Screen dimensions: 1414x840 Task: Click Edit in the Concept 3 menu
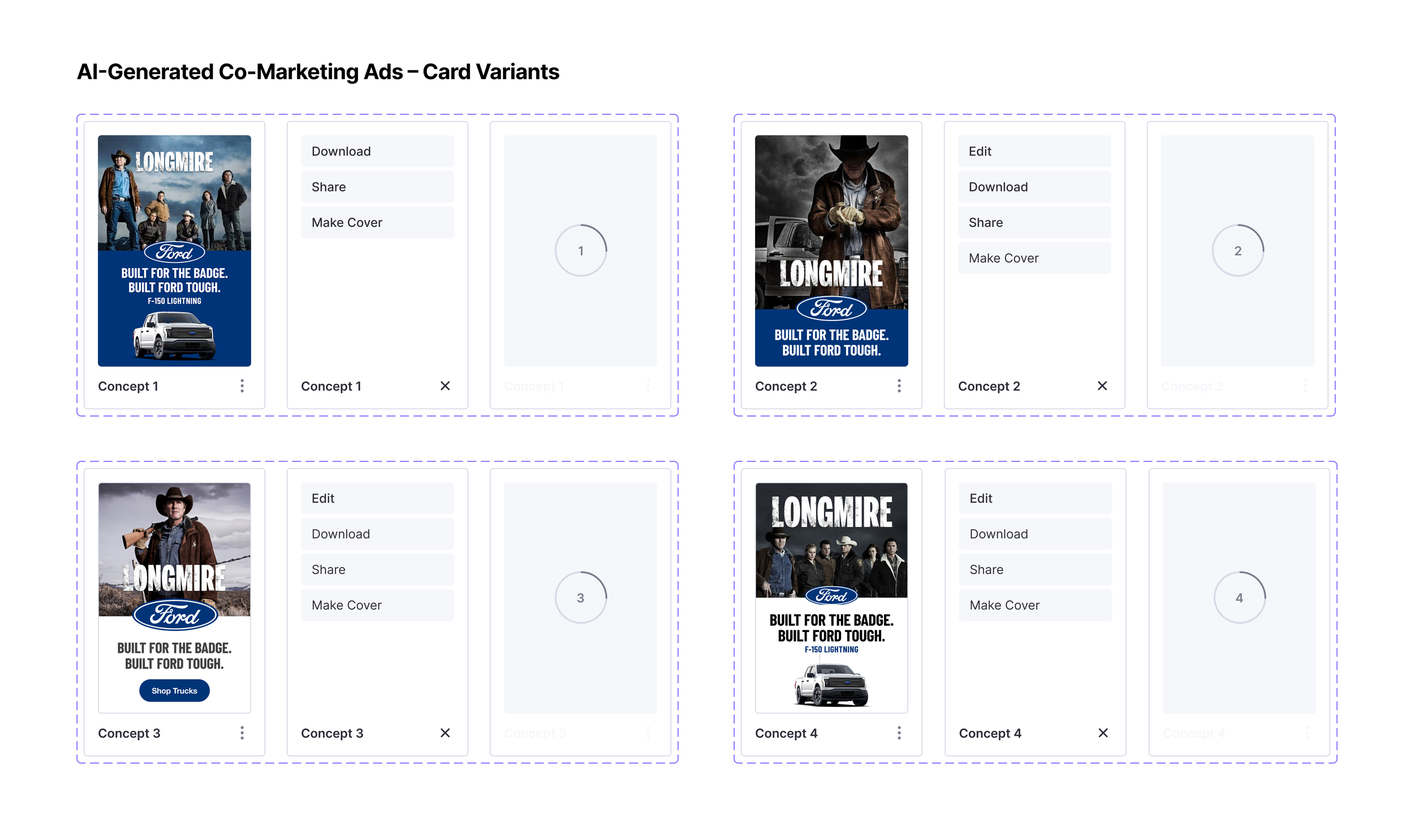coord(377,498)
